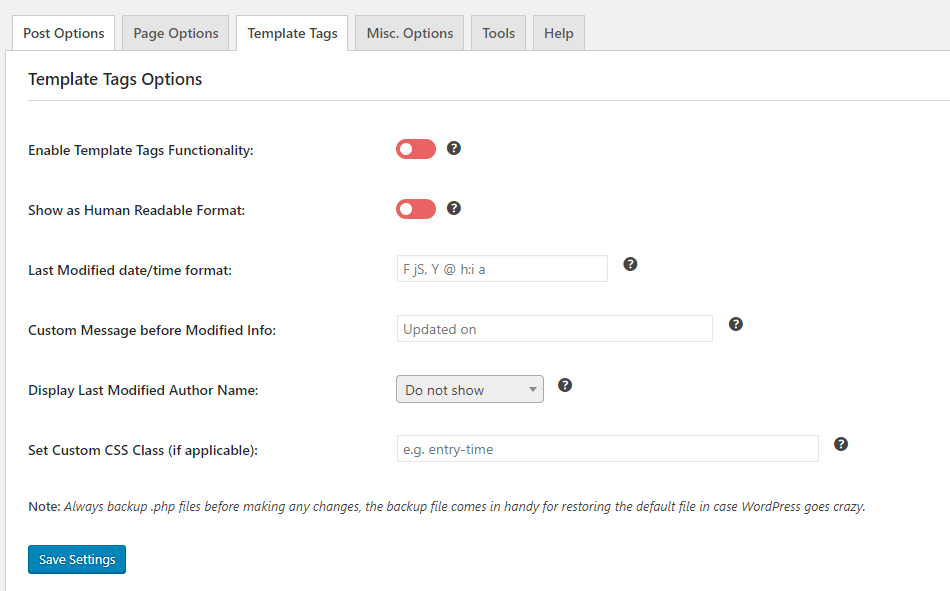The image size is (950, 591).
Task: Click dropdown arrow of Display Author Name select
Action: coord(533,390)
